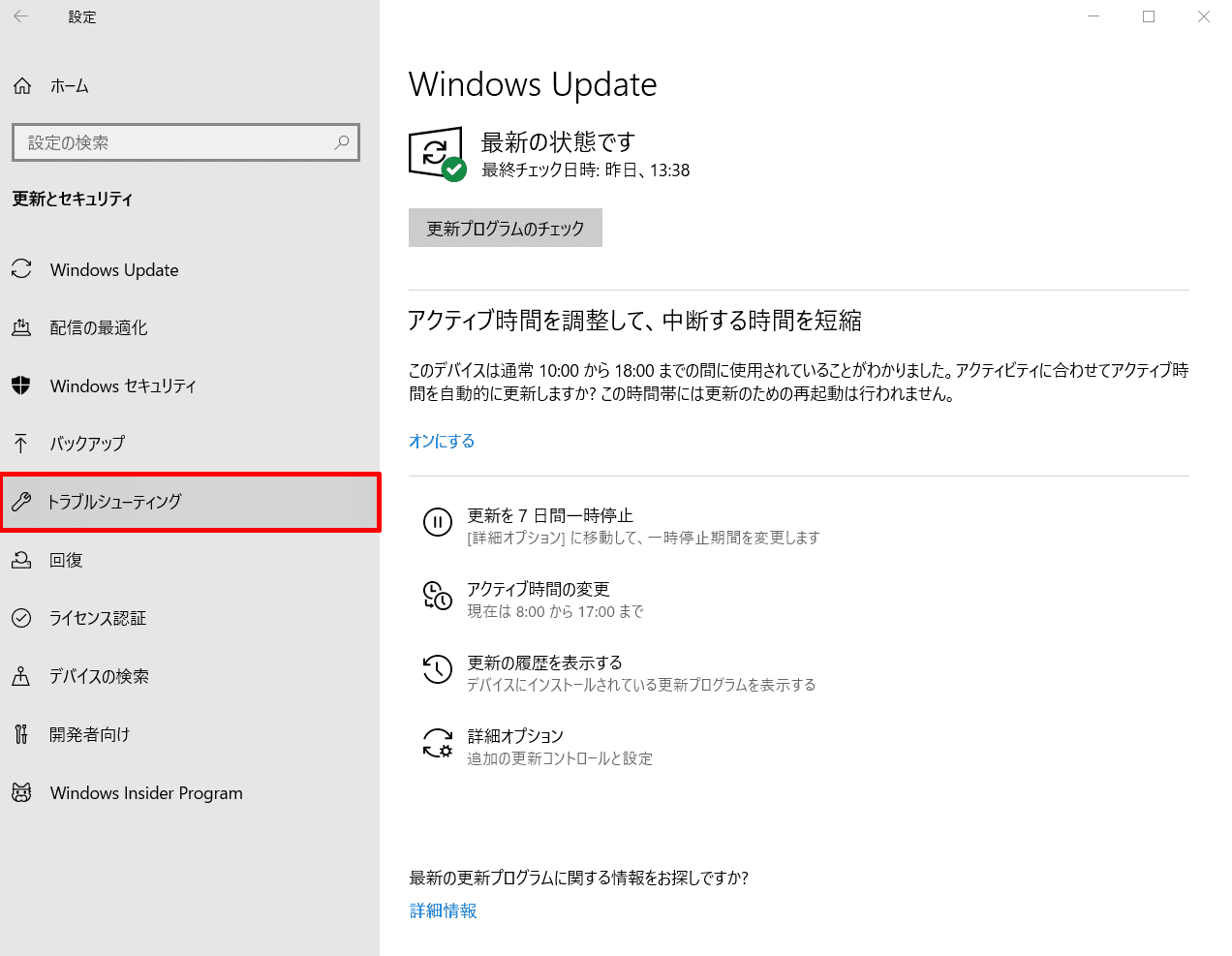The width and height of the screenshot is (1232, 956).
Task: Click the shield icon for Windows セキュリティ
Action: [x=21, y=385]
